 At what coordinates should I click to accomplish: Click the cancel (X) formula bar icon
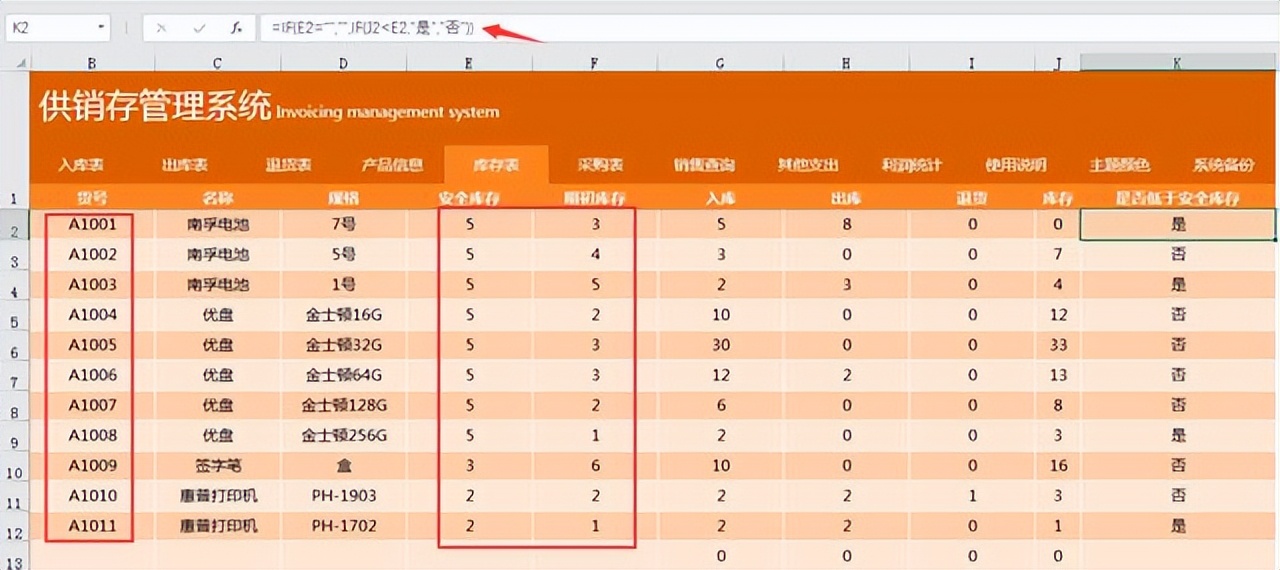[162, 29]
